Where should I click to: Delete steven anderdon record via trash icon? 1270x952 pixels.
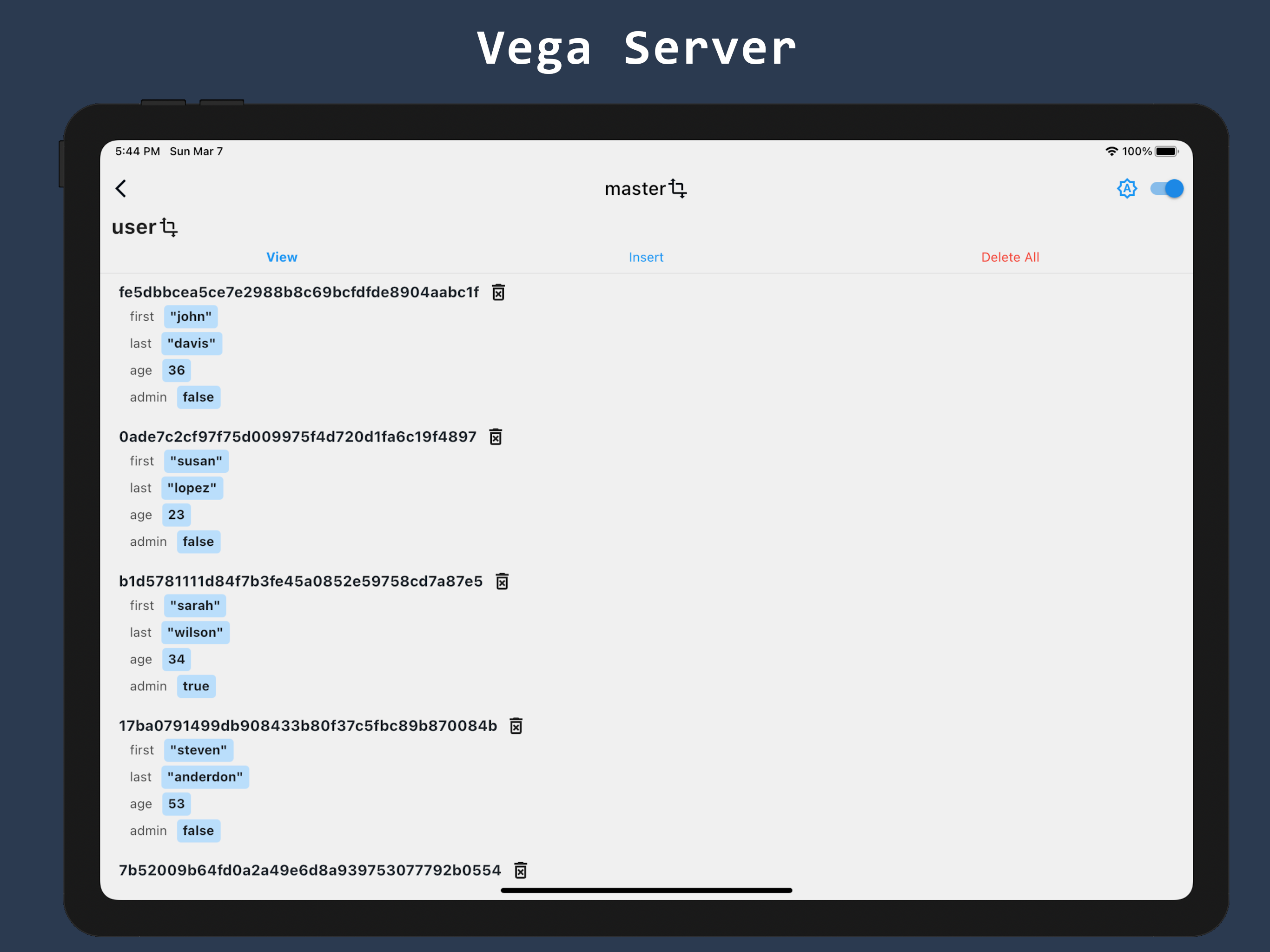[x=516, y=727]
